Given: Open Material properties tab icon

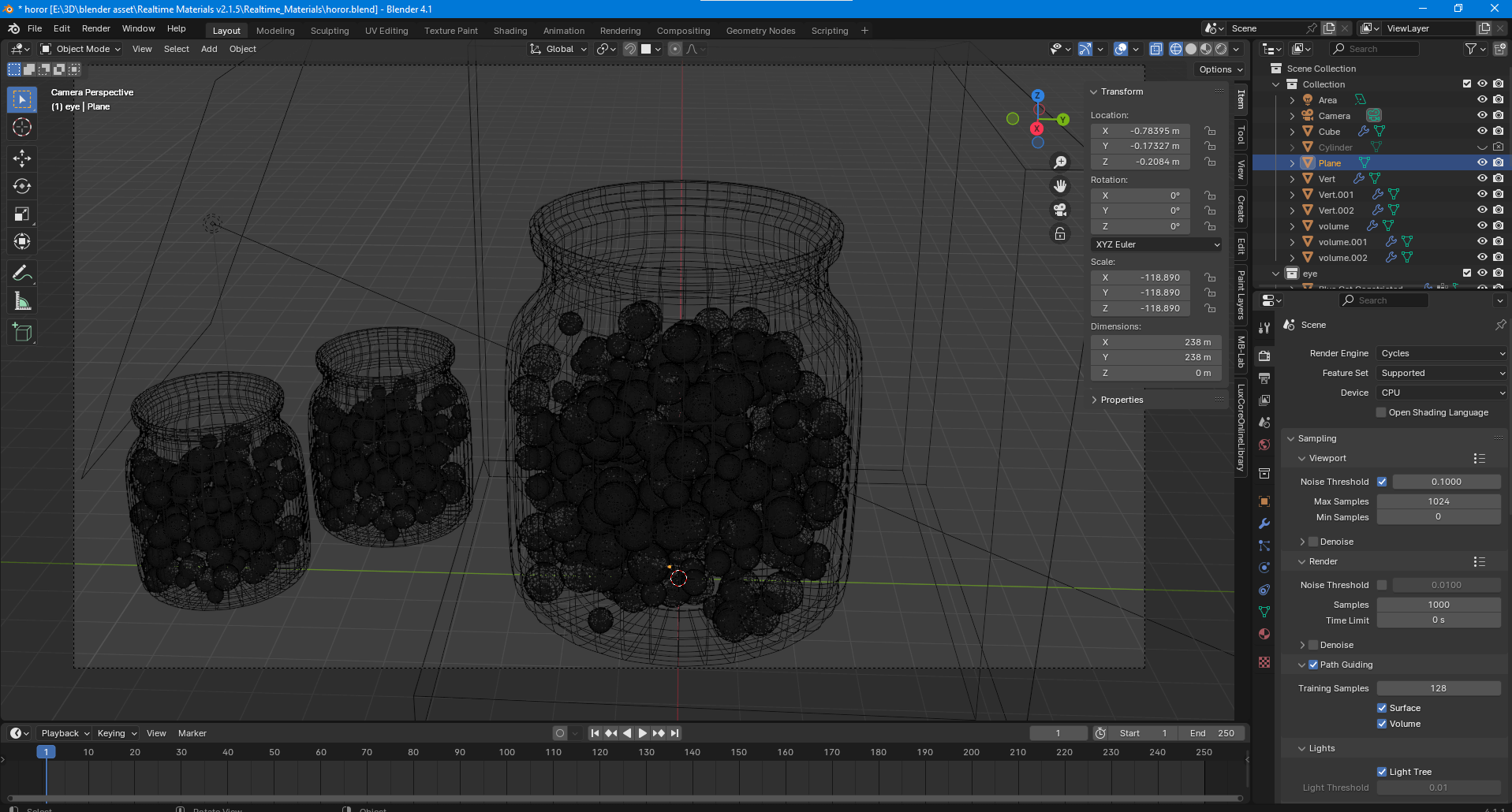Looking at the screenshot, I should point(1264,634).
